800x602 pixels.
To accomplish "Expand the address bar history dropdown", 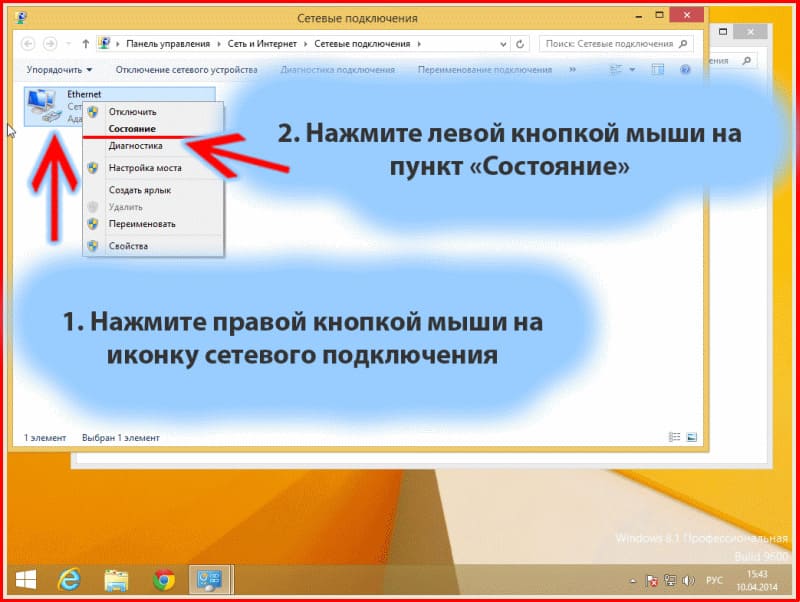I will (503, 44).
